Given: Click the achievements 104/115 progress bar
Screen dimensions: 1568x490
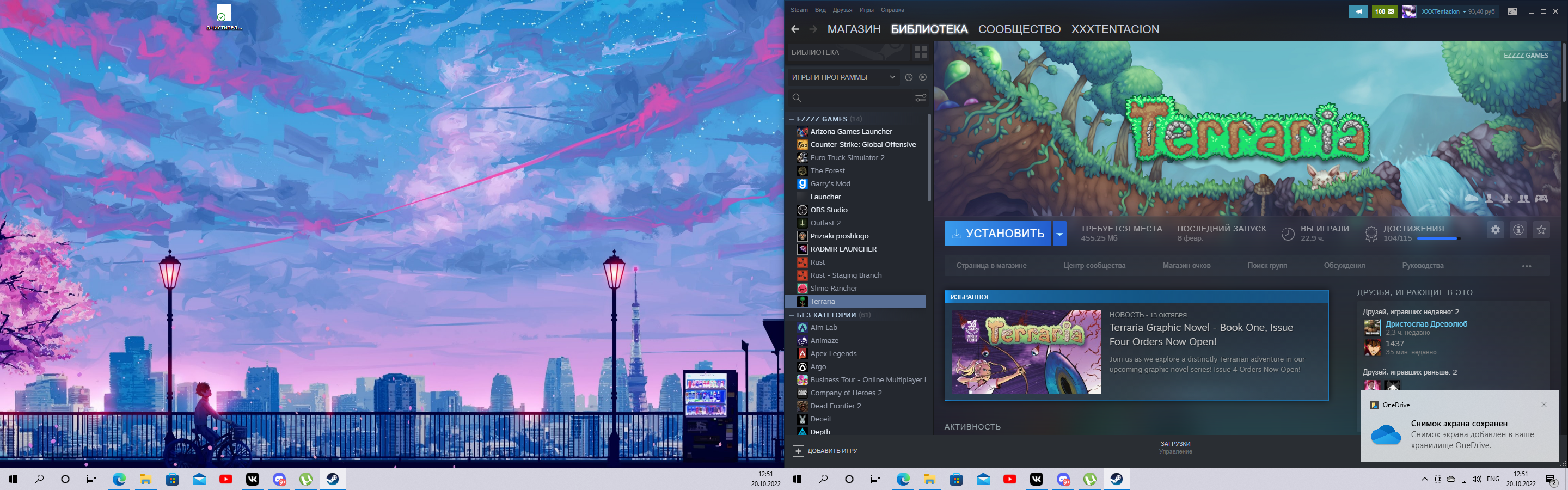Looking at the screenshot, I should 1439,238.
